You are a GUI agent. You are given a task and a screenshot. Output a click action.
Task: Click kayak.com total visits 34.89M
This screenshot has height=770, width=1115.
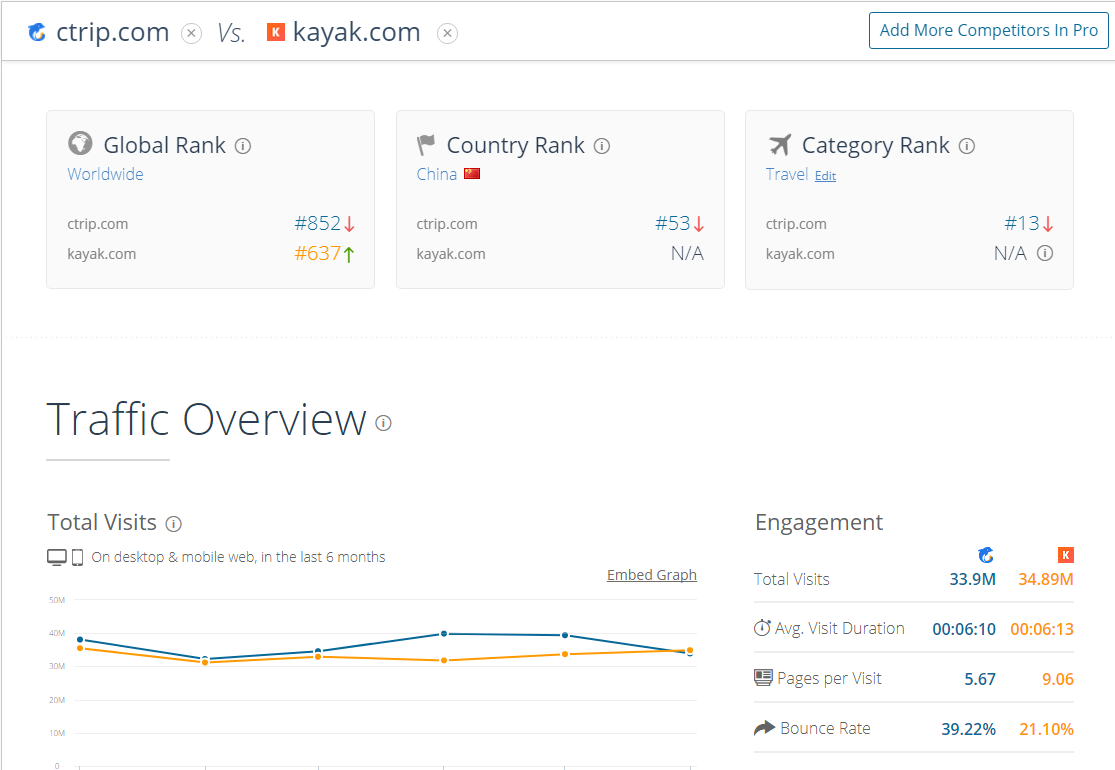point(1045,579)
